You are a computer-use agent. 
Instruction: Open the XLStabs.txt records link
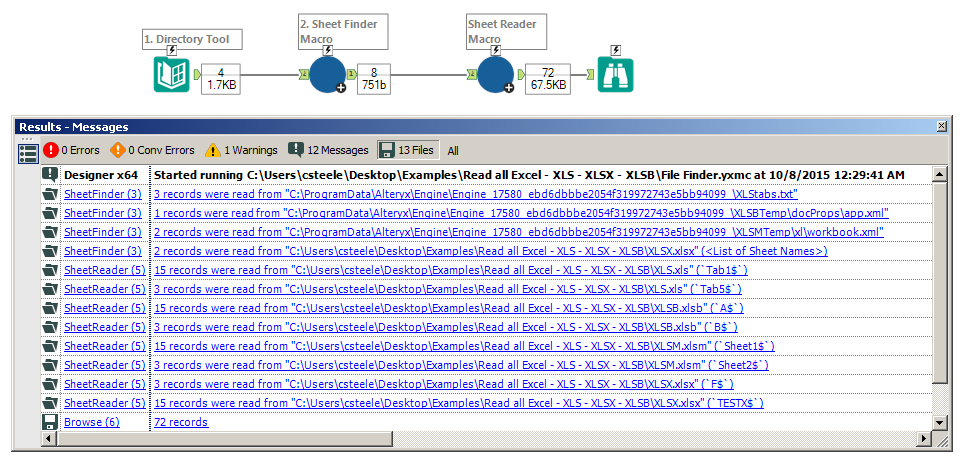[476, 194]
